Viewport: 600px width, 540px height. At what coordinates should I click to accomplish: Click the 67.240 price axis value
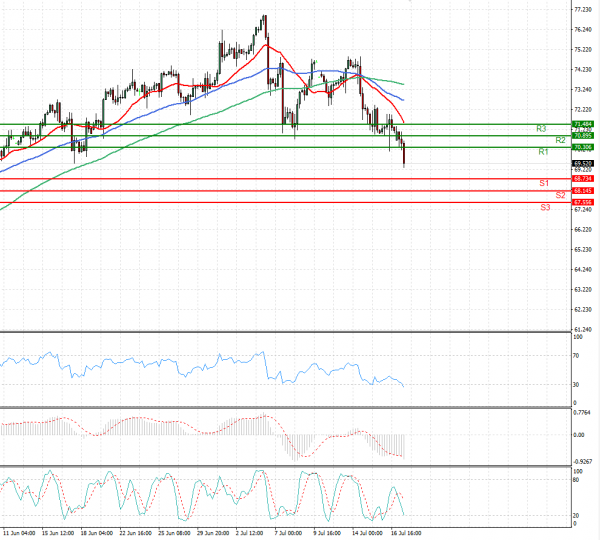(x=583, y=210)
